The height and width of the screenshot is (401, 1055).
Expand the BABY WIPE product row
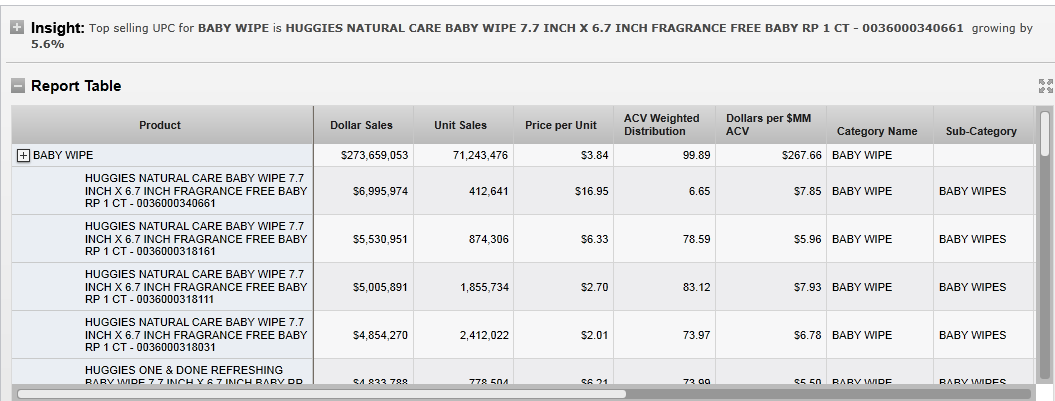pyautogui.click(x=24, y=156)
